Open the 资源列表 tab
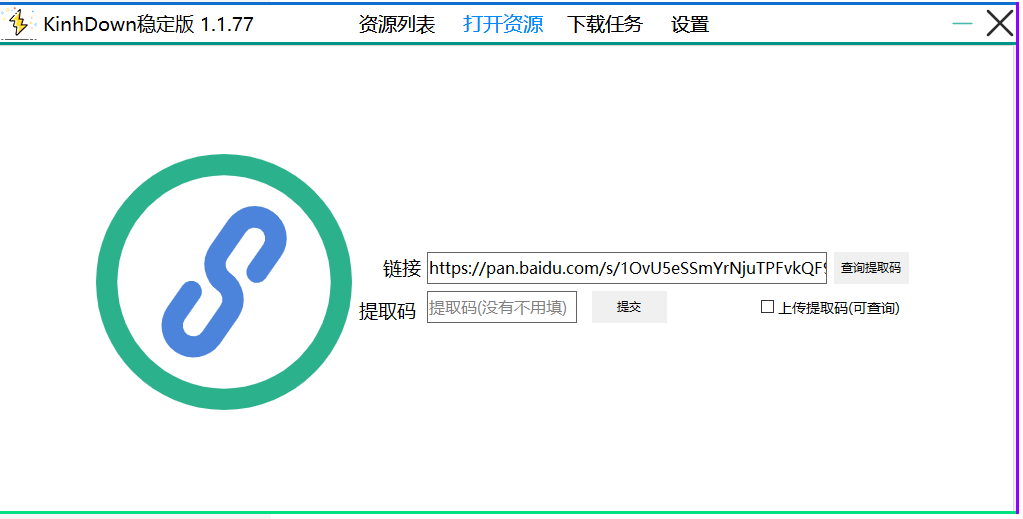The height and width of the screenshot is (519, 1023). pyautogui.click(x=397, y=25)
